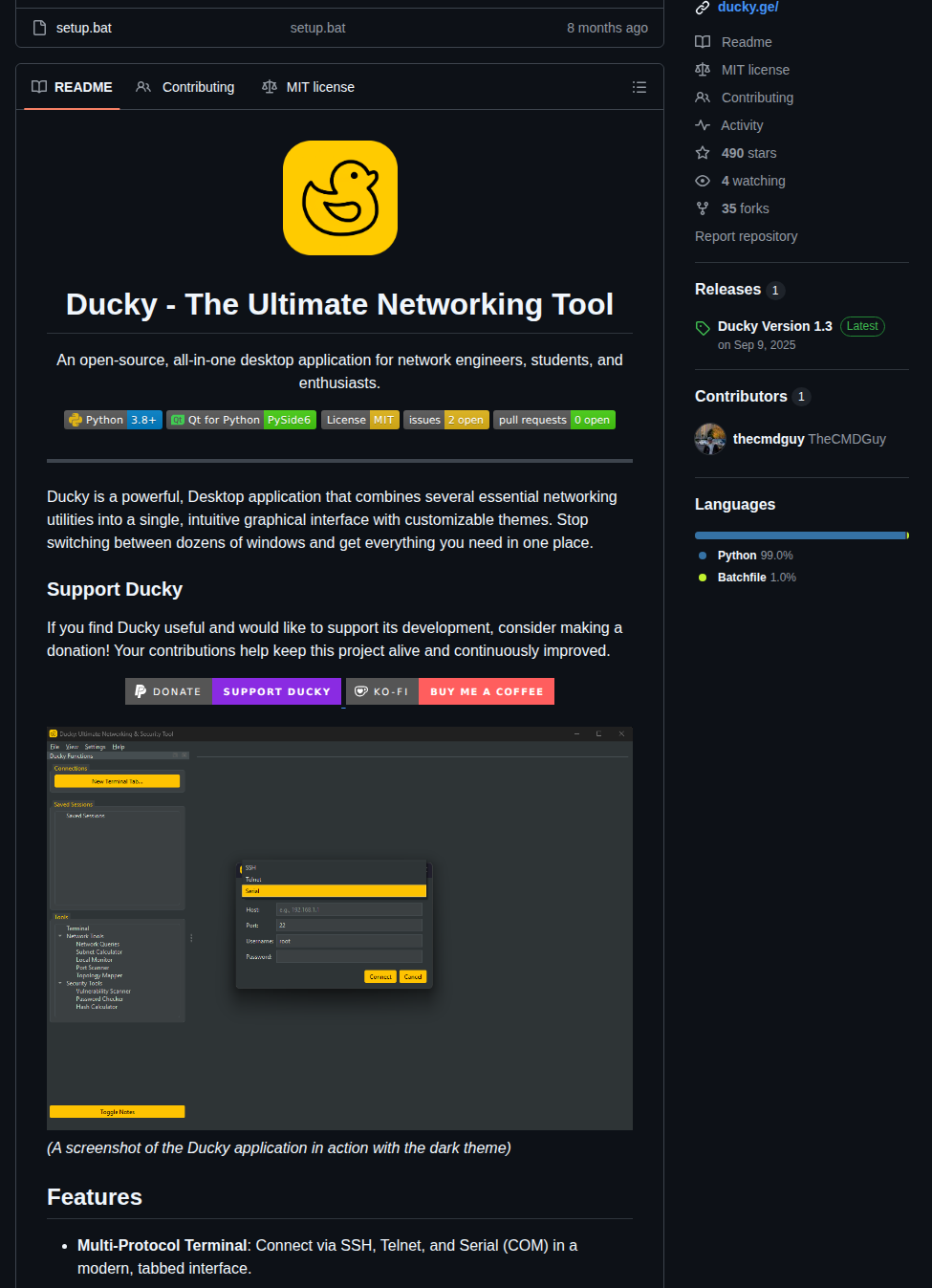The width and height of the screenshot is (932, 1288).
Task: Open the README outline menu
Action: pyautogui.click(x=639, y=87)
